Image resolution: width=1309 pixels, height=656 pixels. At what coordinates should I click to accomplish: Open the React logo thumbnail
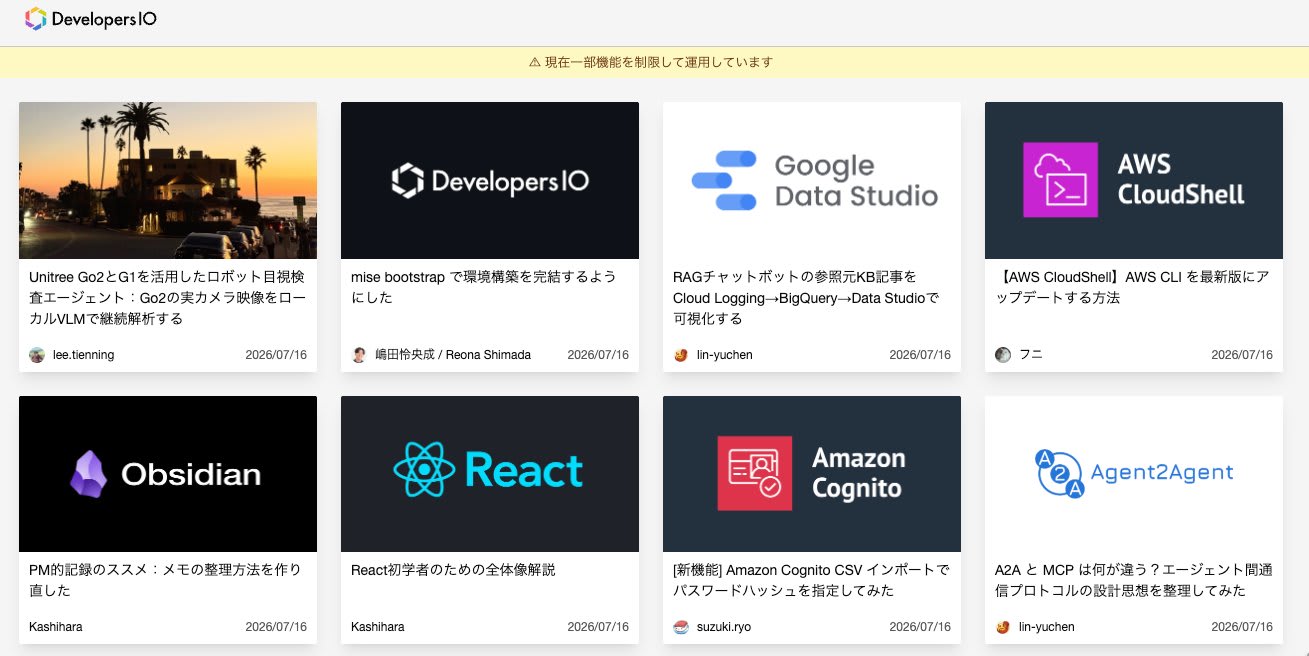coord(490,474)
